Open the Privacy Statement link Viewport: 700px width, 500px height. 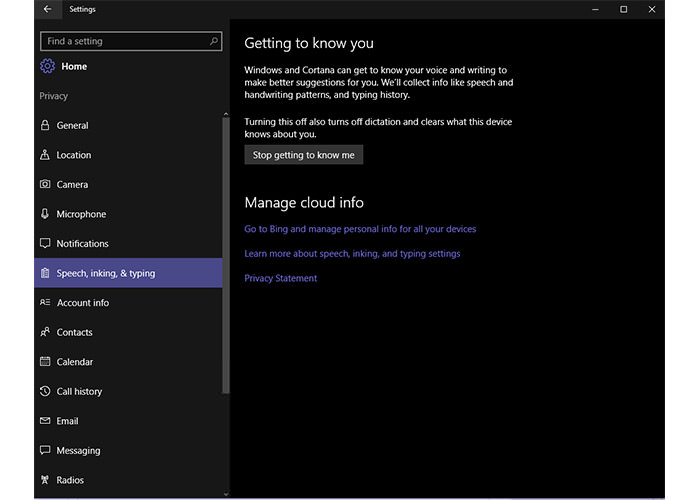(281, 278)
